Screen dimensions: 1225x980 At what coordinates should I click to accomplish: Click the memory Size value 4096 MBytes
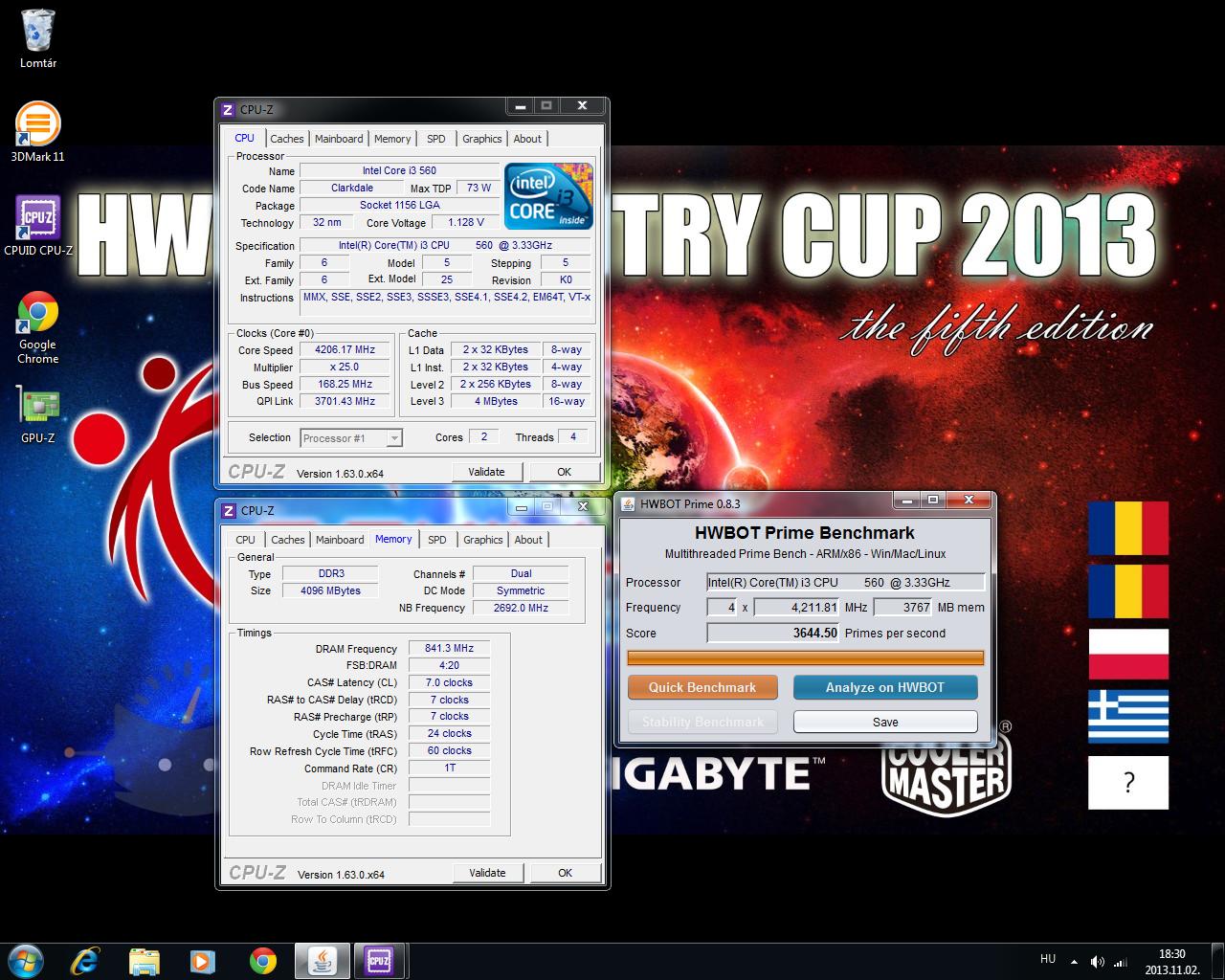pos(331,591)
